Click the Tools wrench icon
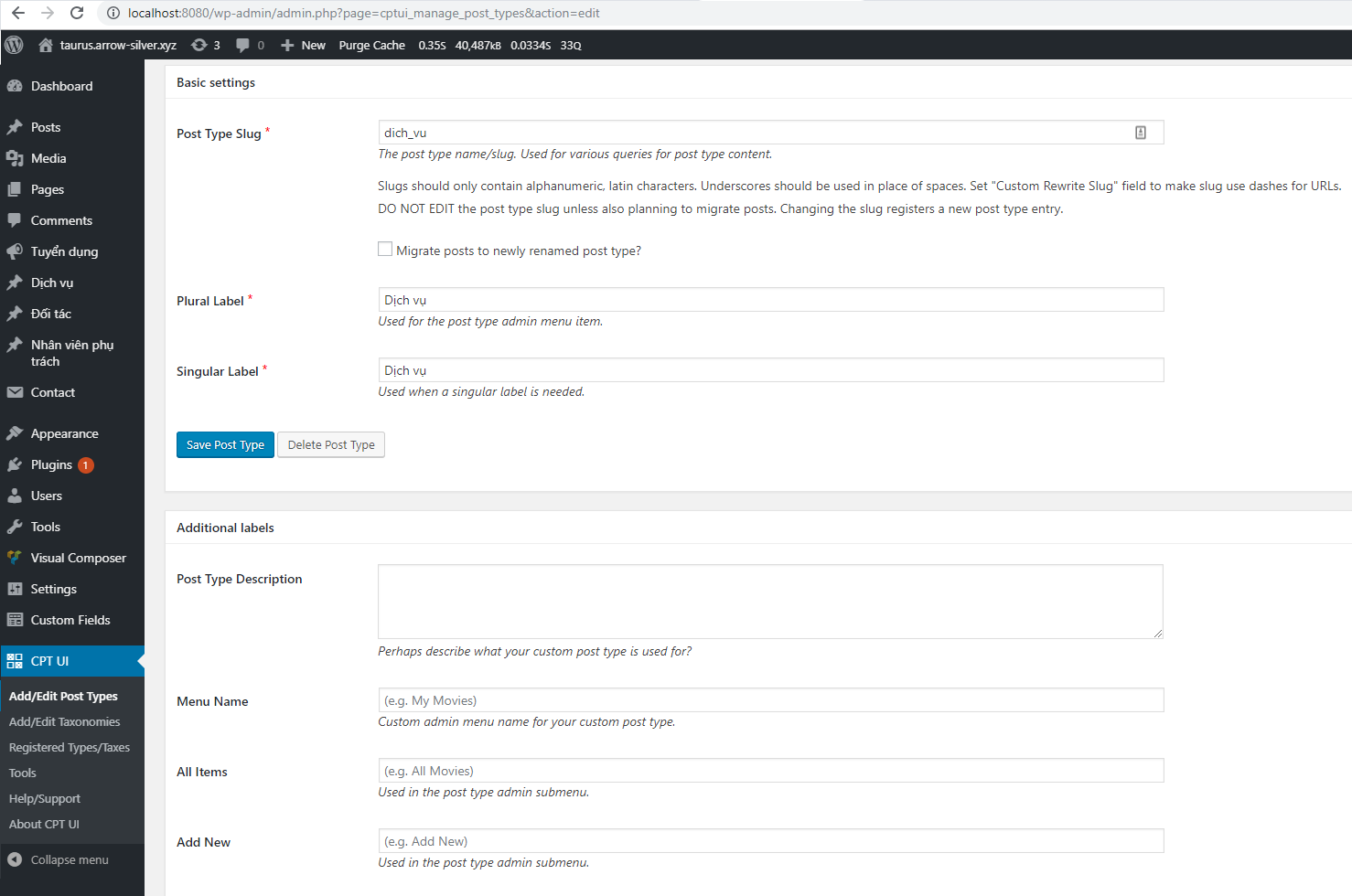This screenshot has height=896, width=1352. (x=15, y=527)
